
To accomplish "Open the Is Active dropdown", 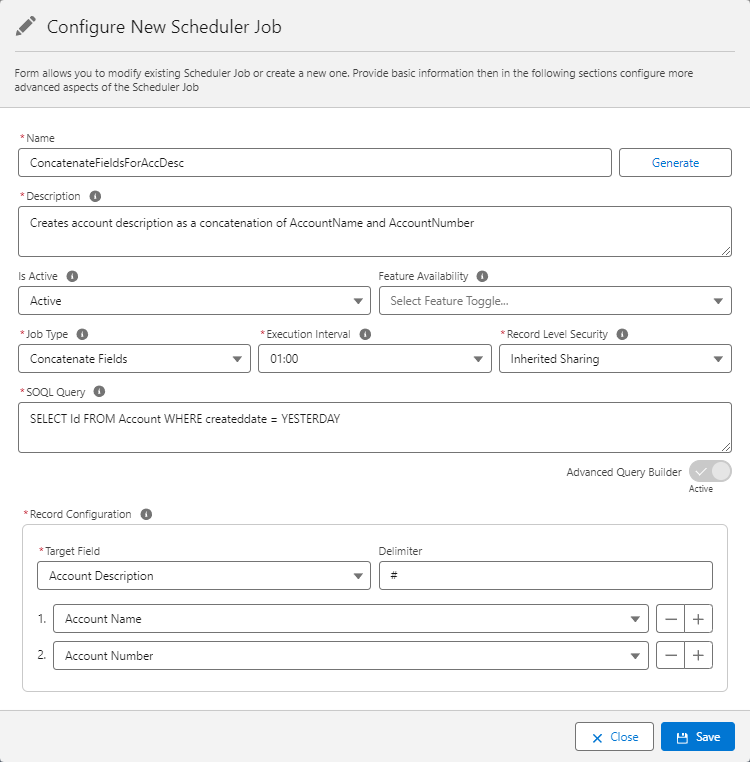I will [x=194, y=301].
